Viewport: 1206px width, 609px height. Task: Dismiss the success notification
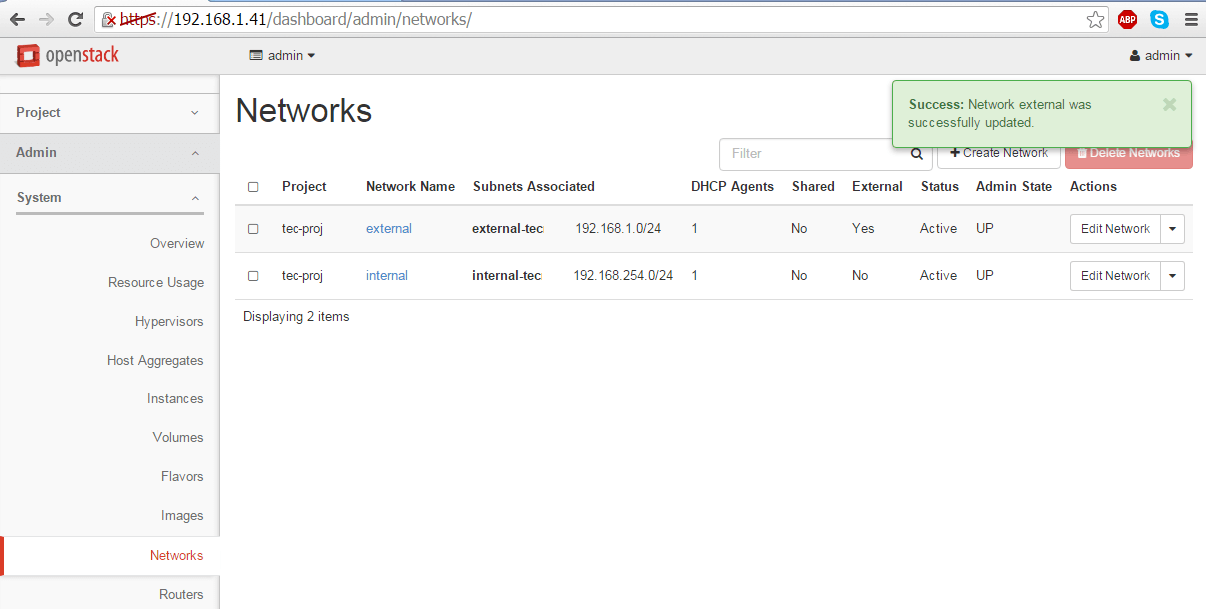1169,104
